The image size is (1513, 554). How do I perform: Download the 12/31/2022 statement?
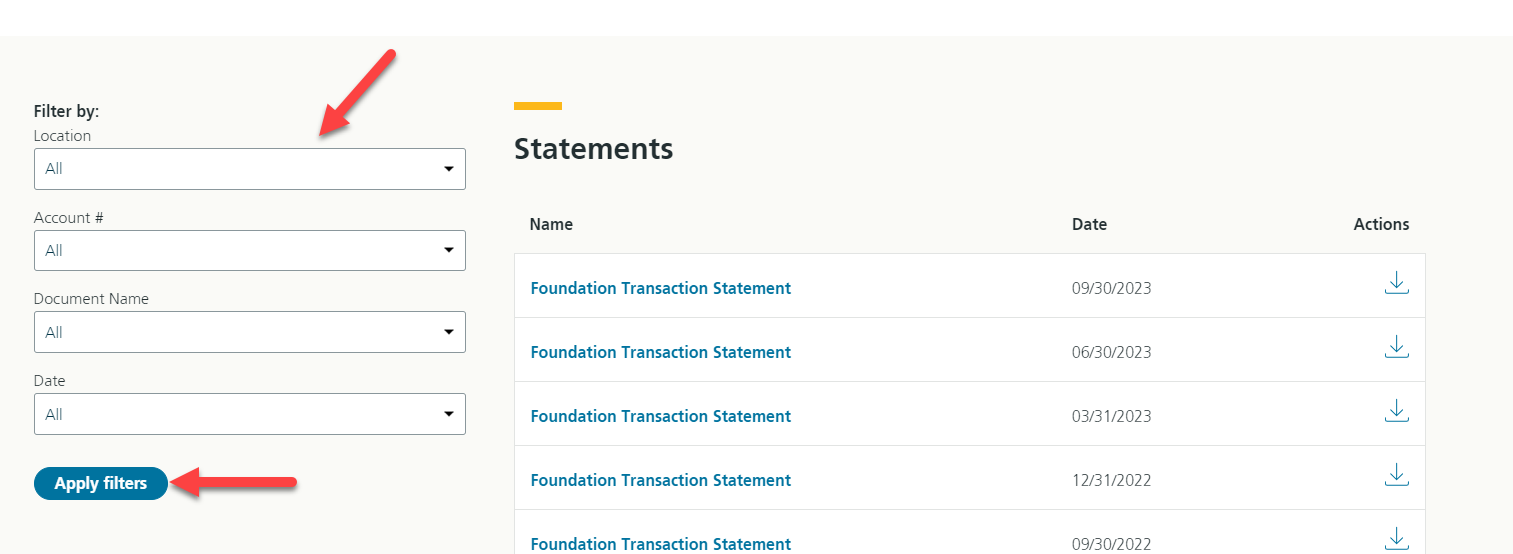1397,476
